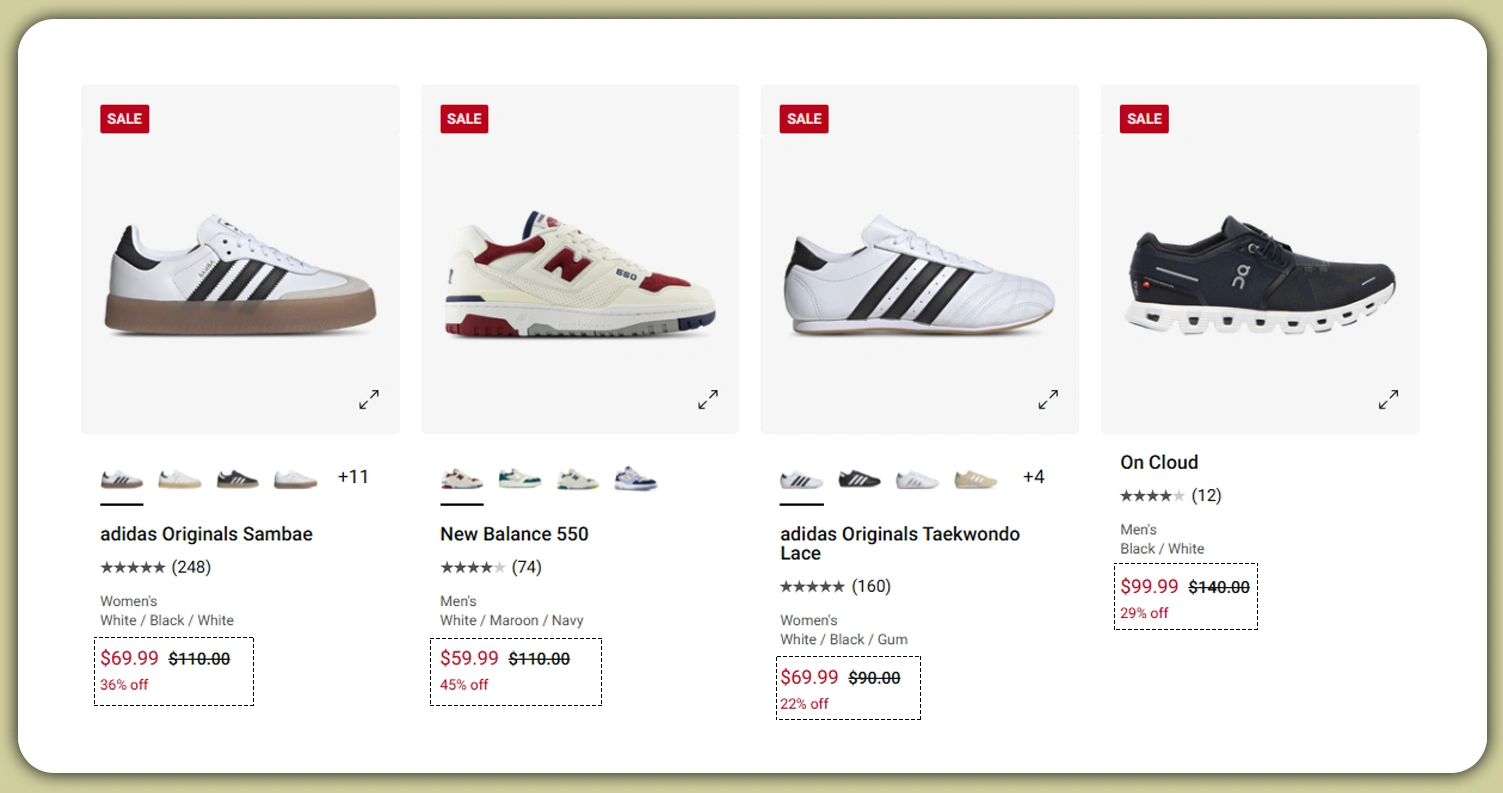
Task: Click the Taekwondo Lace main product photo
Action: [919, 258]
